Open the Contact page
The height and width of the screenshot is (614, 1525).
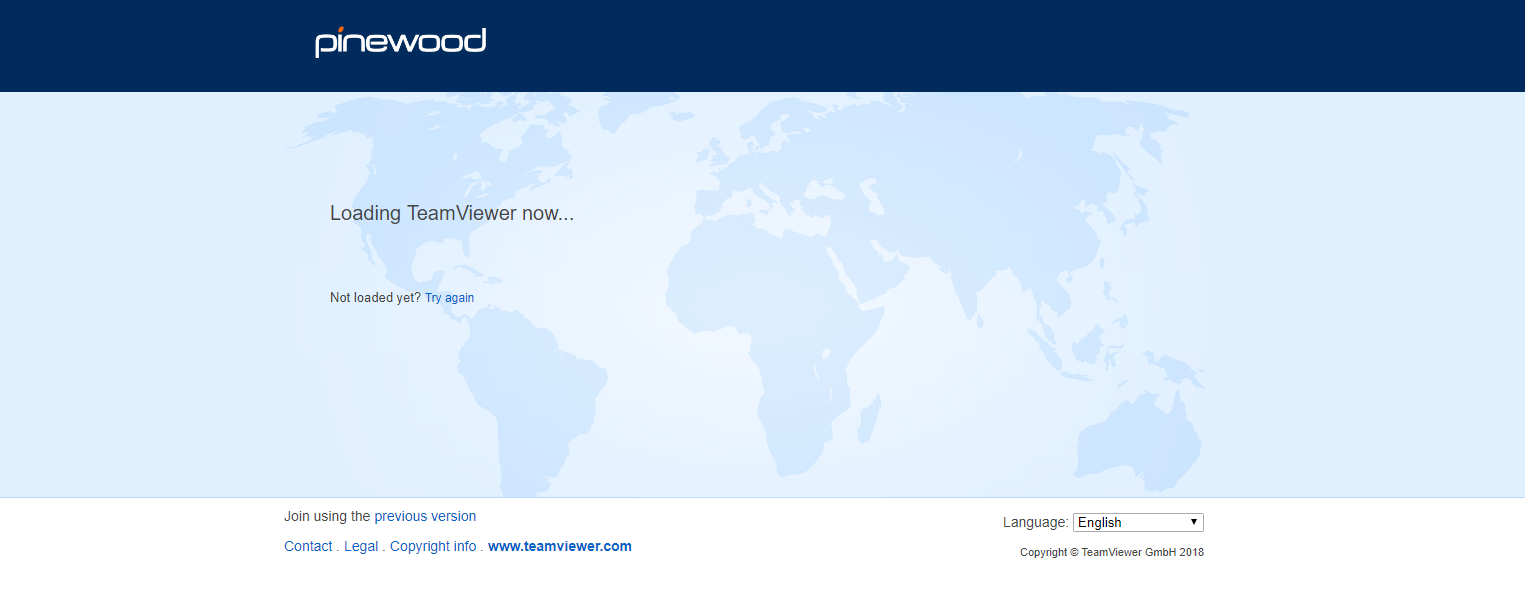pyautogui.click(x=308, y=546)
